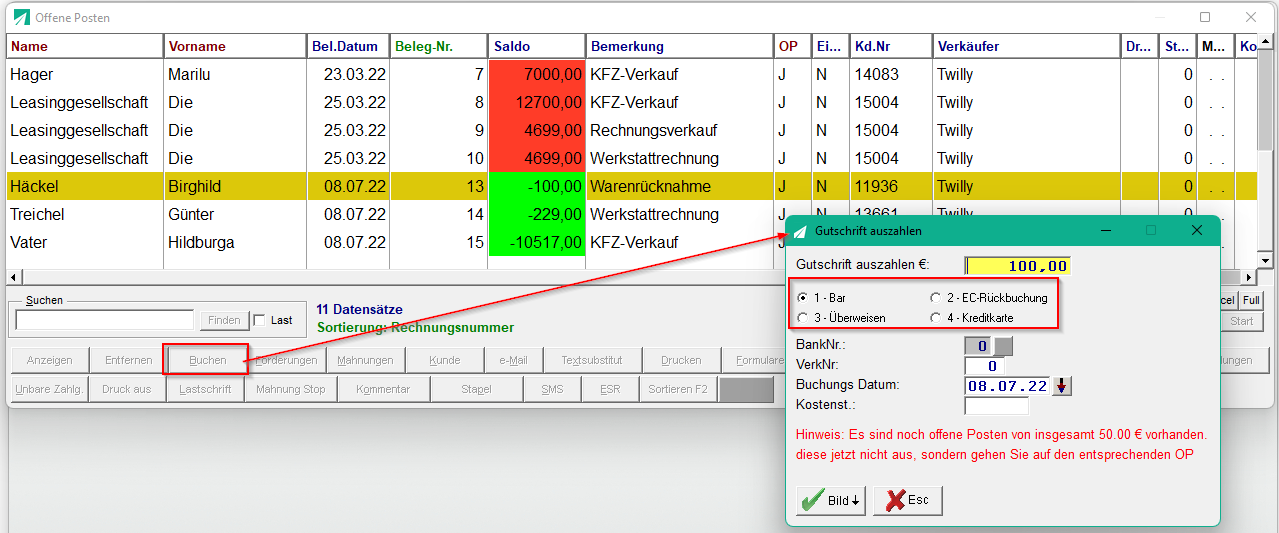Click the red X Esc button

908,500
